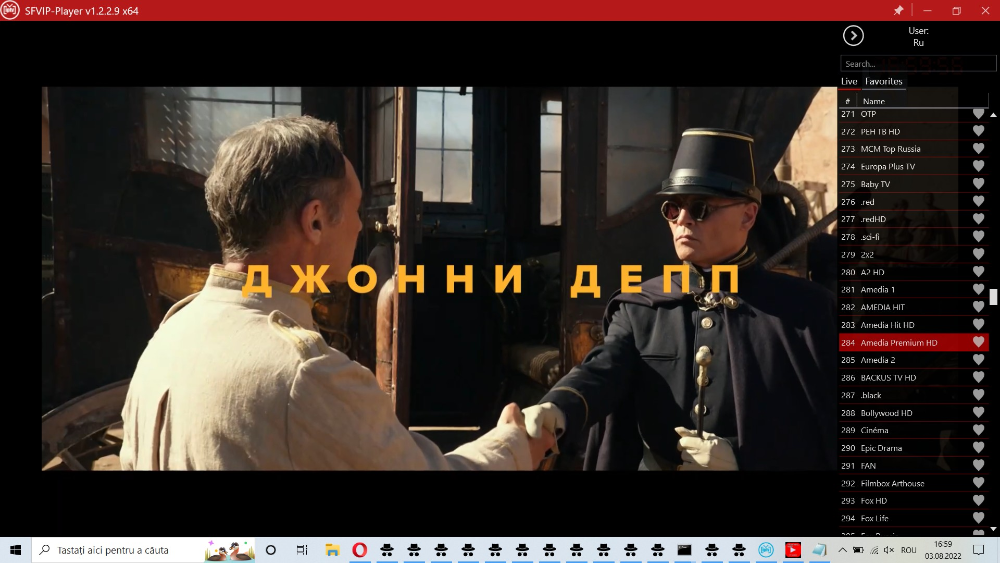Switch to the Live tab
The width and height of the screenshot is (1000, 563).
(849, 82)
